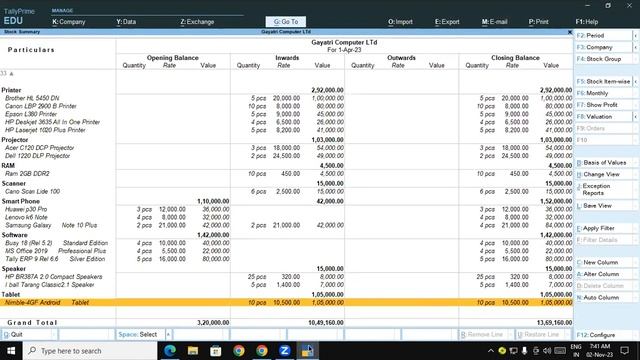Screen dimensions: 640x360
Task: Show hidden system tray icons
Action: click(491, 351)
